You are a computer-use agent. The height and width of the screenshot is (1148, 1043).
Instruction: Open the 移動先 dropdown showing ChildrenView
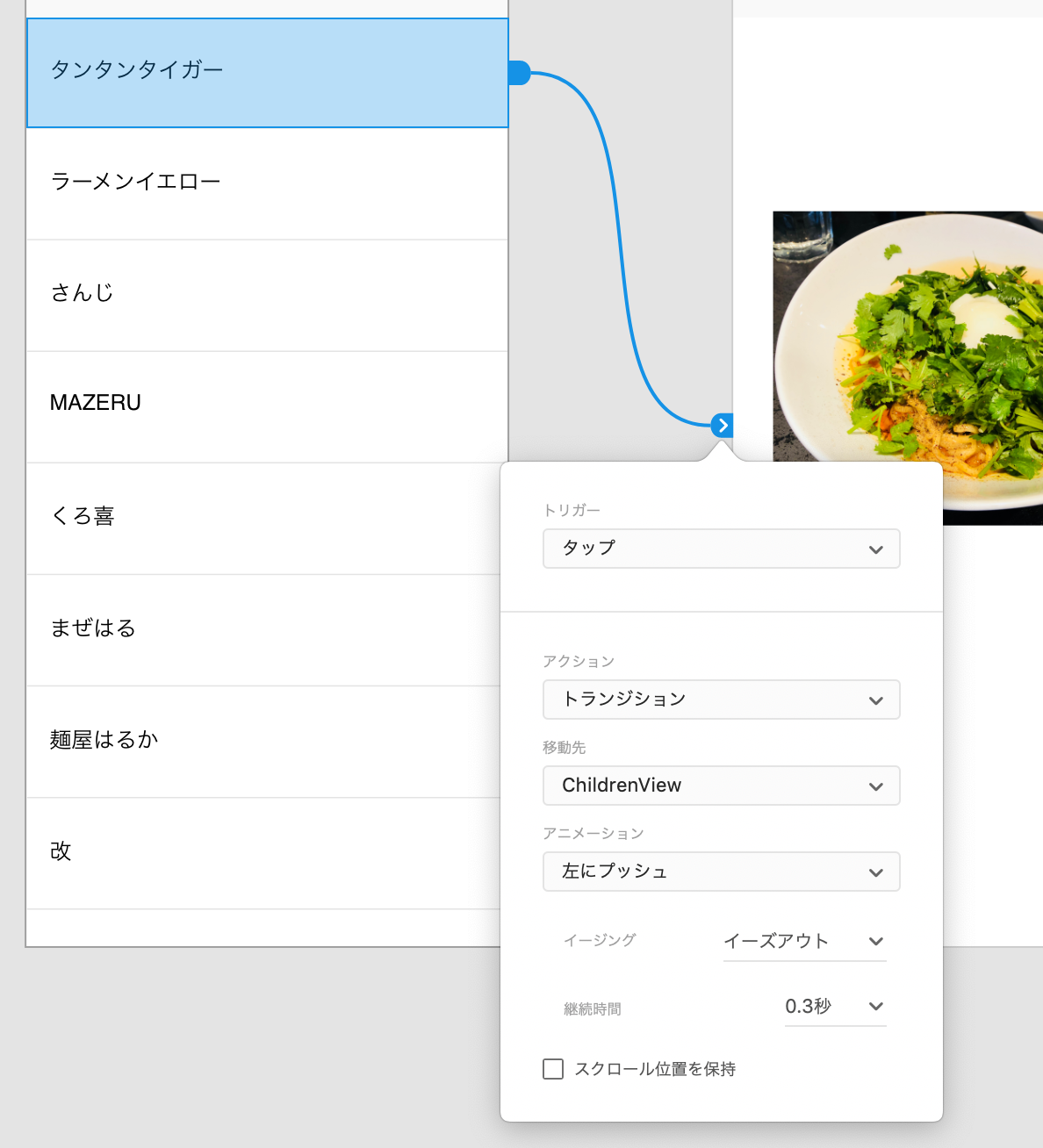click(721, 786)
